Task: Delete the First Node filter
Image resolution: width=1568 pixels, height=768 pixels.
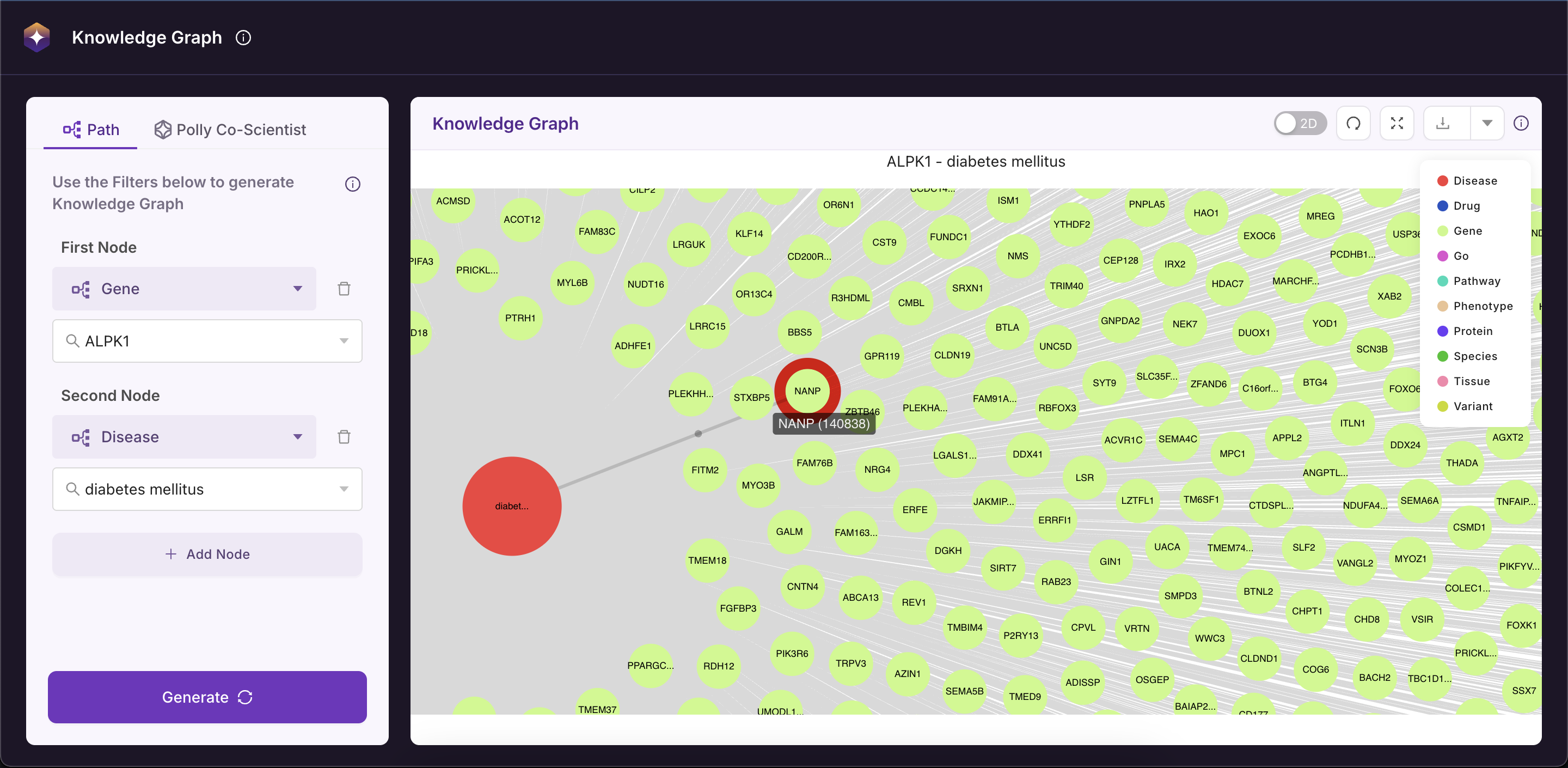Action: (344, 289)
